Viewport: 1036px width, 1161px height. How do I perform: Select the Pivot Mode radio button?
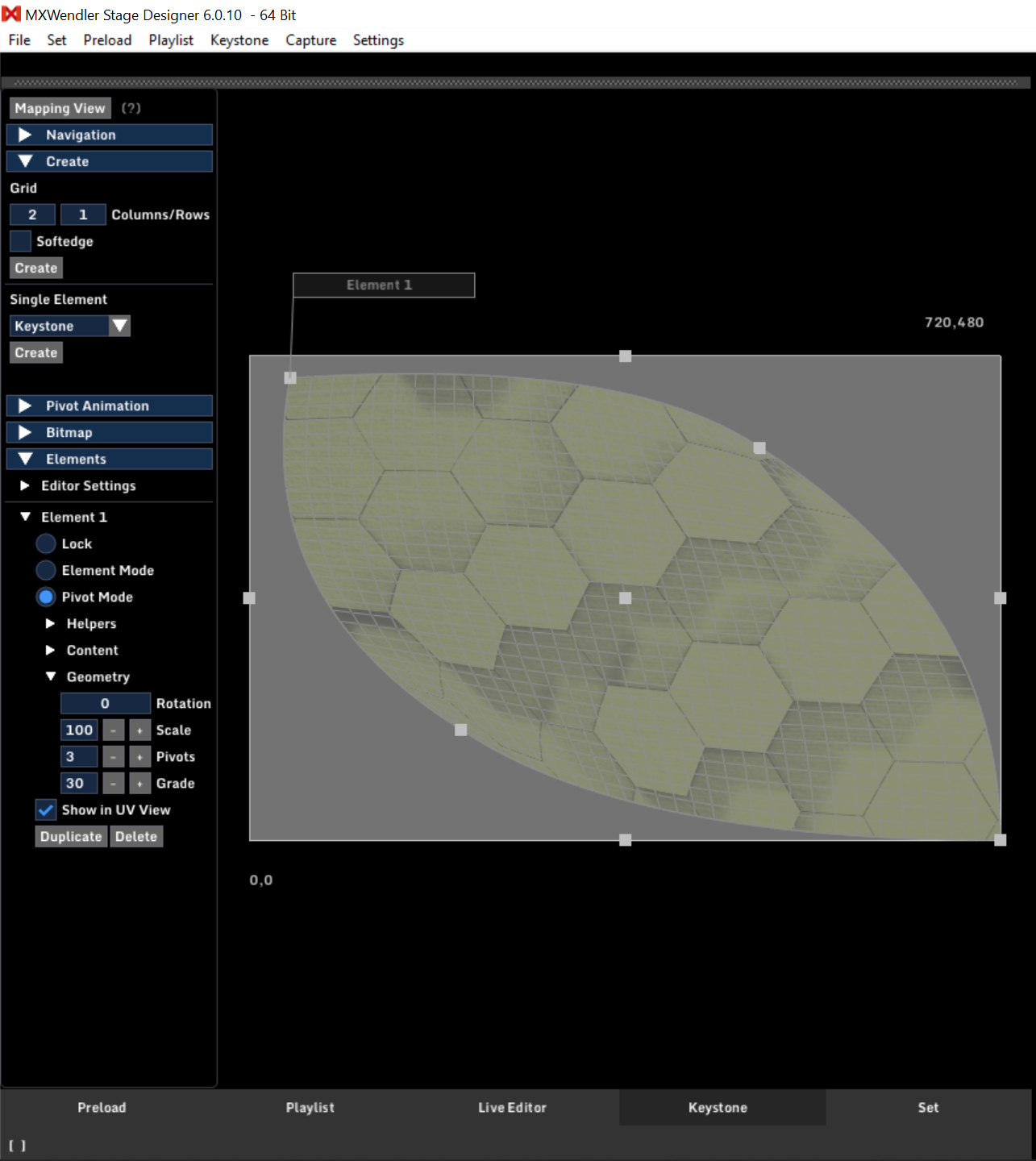(x=46, y=597)
